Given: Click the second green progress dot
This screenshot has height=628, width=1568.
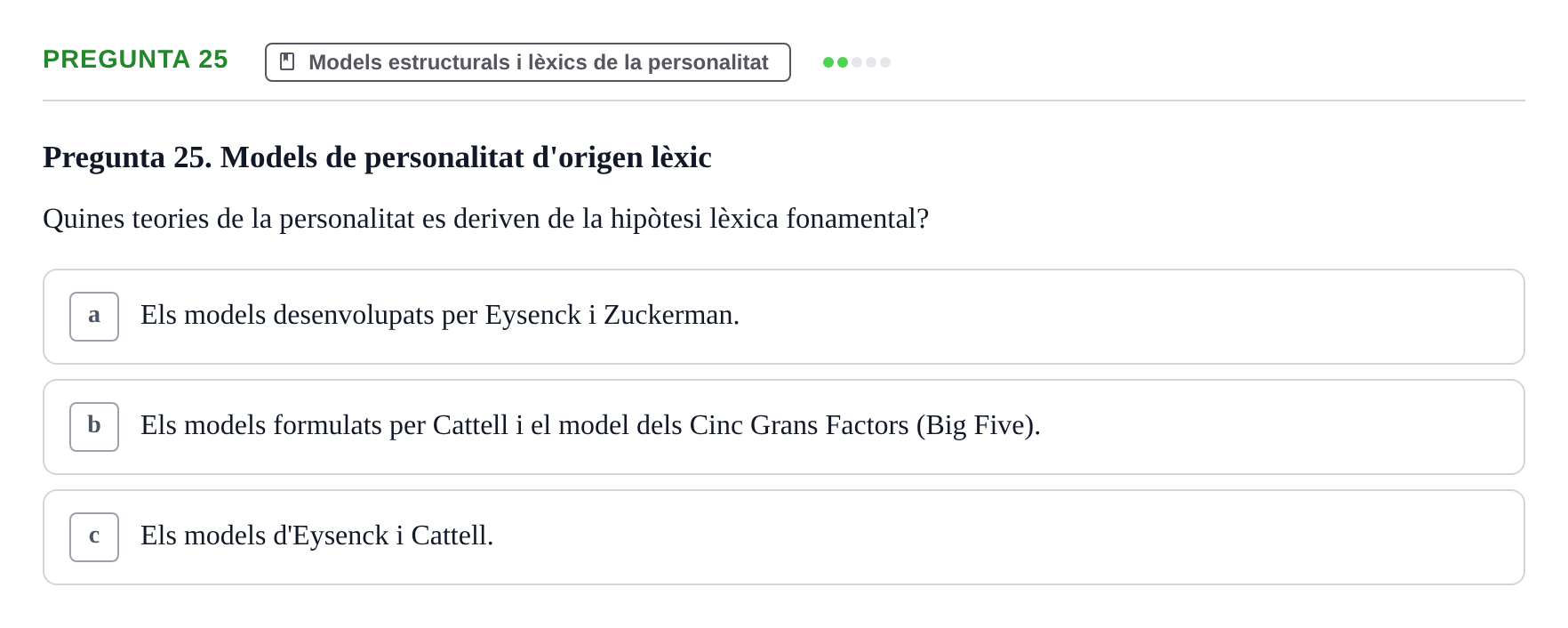Looking at the screenshot, I should (843, 62).
